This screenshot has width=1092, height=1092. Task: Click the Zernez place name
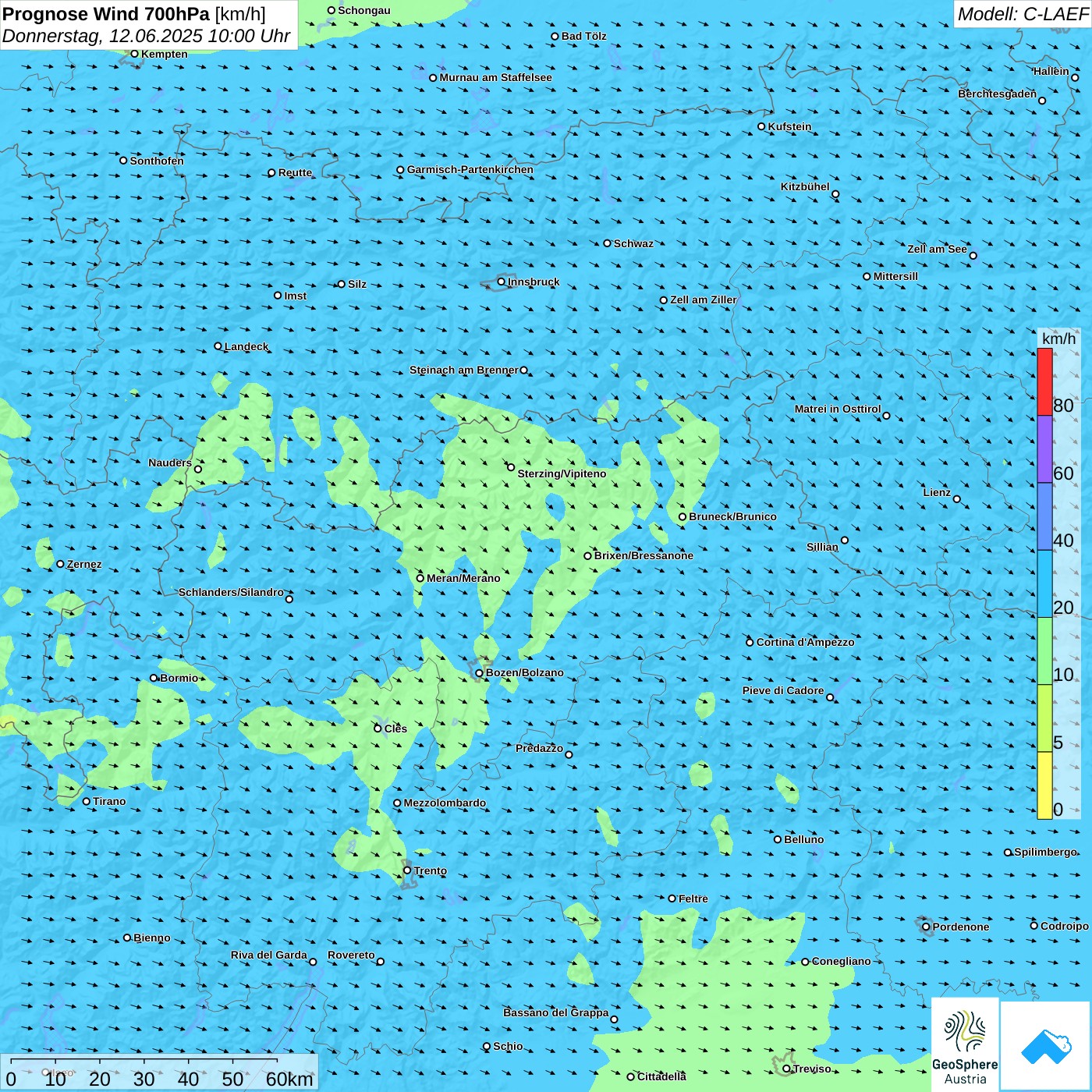click(x=84, y=564)
